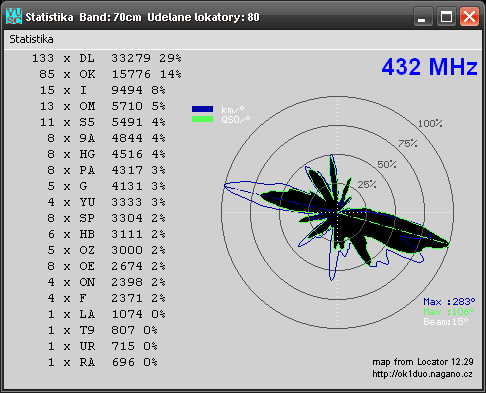Click the blue km/° legend swatch
The width and height of the screenshot is (486, 393).
pyautogui.click(x=202, y=109)
